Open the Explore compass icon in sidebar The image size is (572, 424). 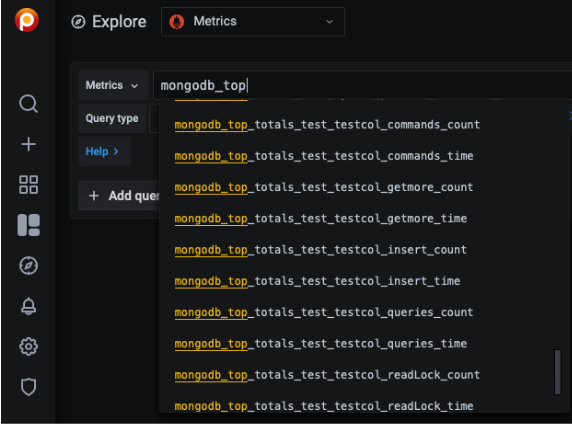click(x=28, y=265)
